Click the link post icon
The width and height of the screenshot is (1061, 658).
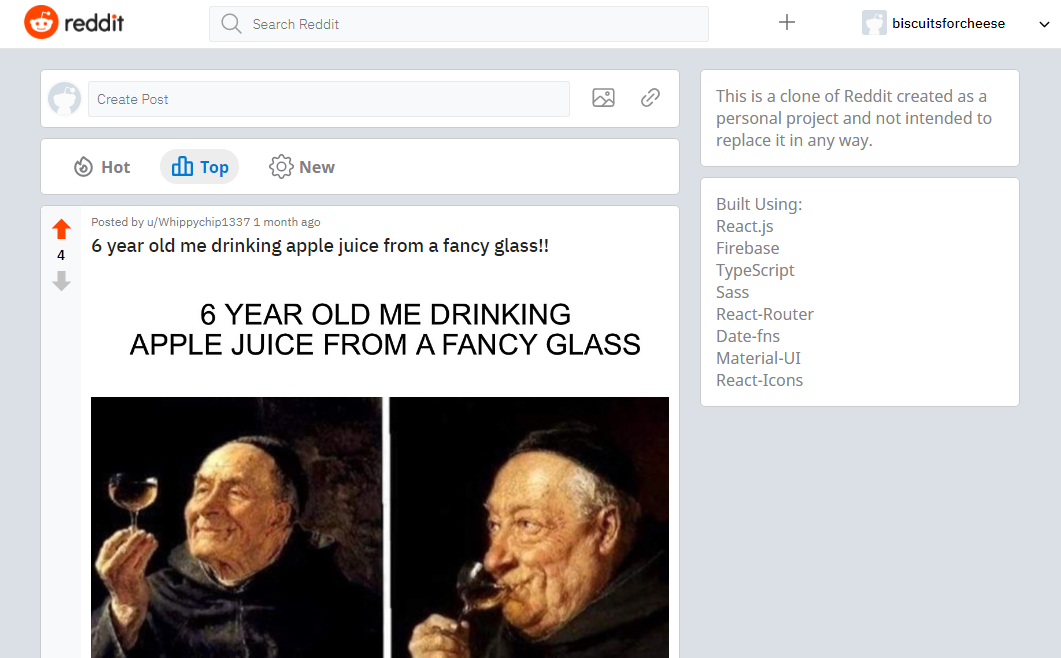(650, 98)
